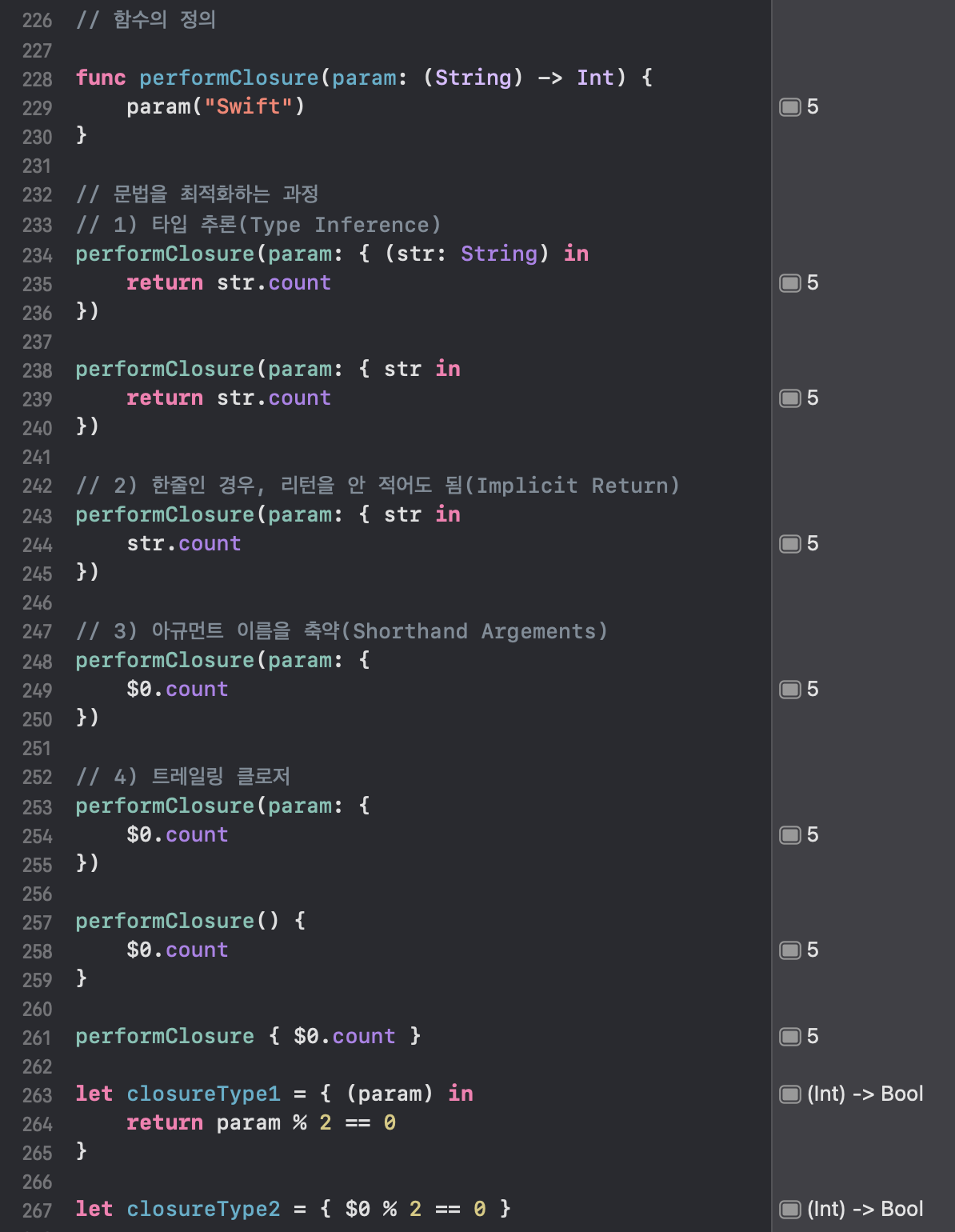Click the func keyword on line 228
955x1232 pixels.
[x=101, y=78]
